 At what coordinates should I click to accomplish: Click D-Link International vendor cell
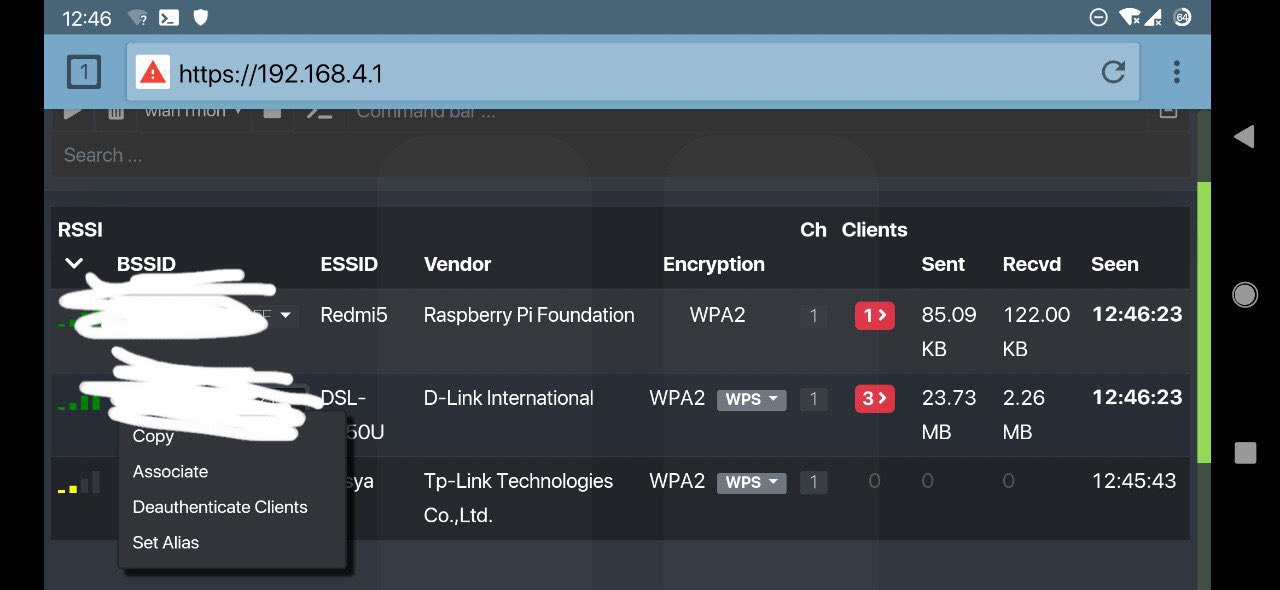click(509, 398)
